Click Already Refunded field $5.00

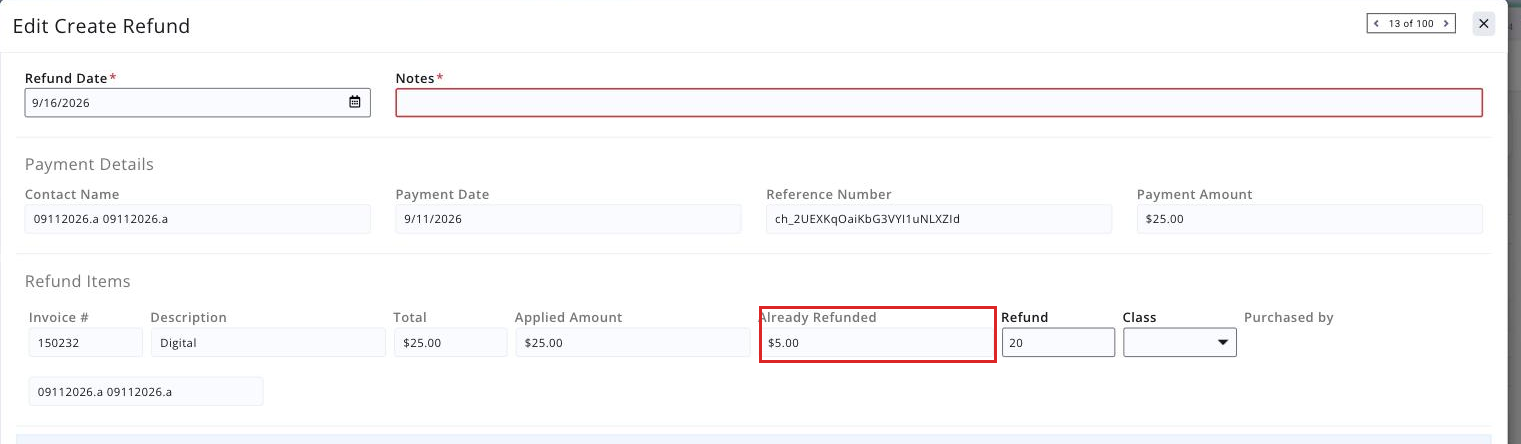click(x=876, y=342)
